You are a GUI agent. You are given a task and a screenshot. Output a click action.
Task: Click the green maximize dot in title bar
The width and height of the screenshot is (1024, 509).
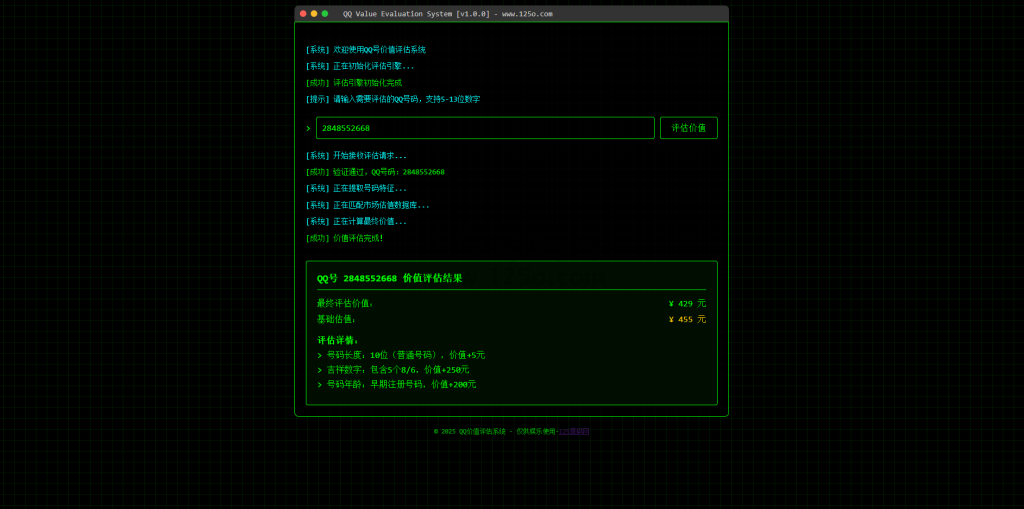click(x=325, y=14)
